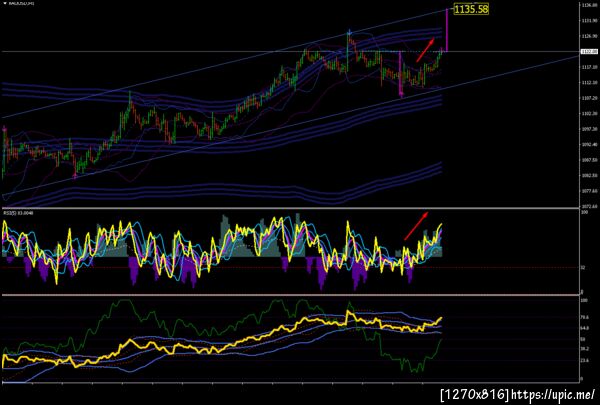
Task: Select the yellow 1135.58 price target label
Action: 471,9
